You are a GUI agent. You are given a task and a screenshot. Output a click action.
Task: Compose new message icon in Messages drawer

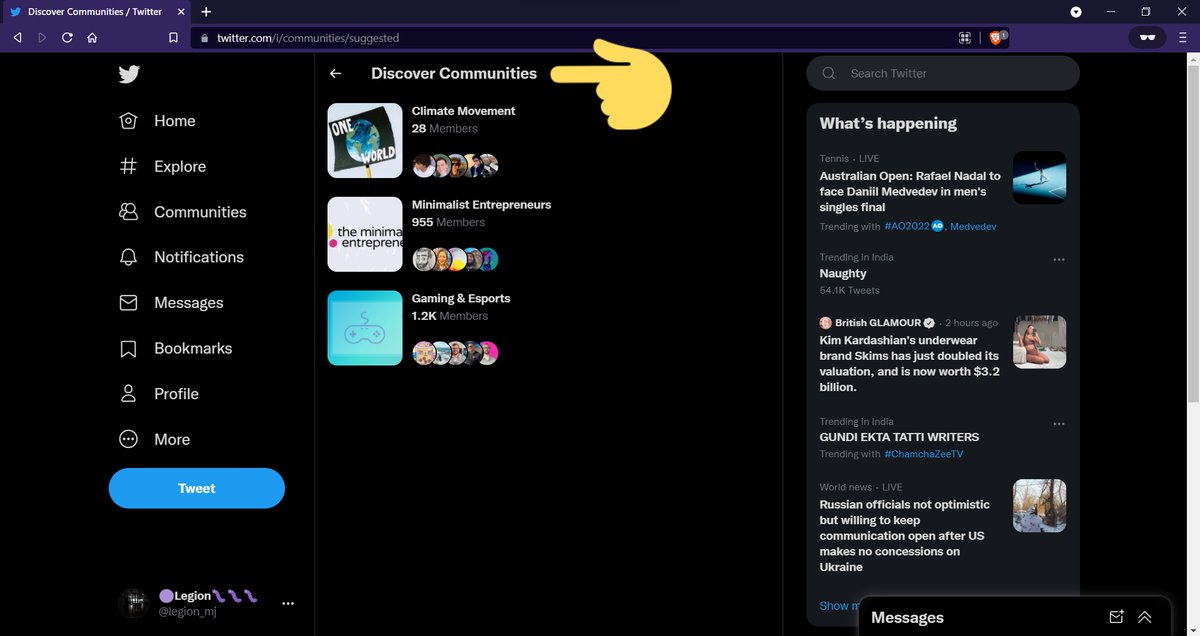tap(1117, 617)
